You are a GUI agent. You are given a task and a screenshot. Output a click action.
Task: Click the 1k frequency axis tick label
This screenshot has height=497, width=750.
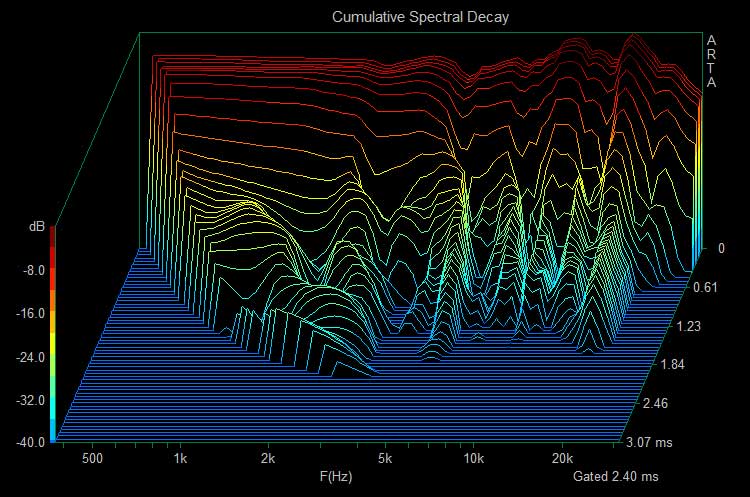[x=180, y=459]
